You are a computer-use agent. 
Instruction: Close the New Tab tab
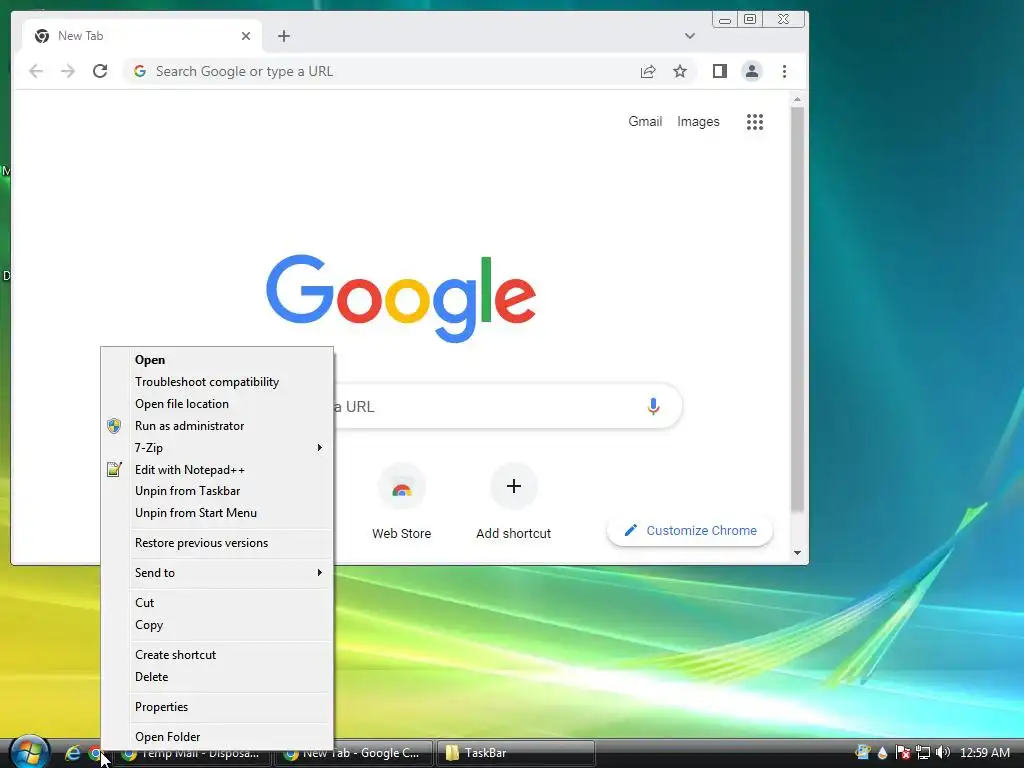tap(246, 36)
